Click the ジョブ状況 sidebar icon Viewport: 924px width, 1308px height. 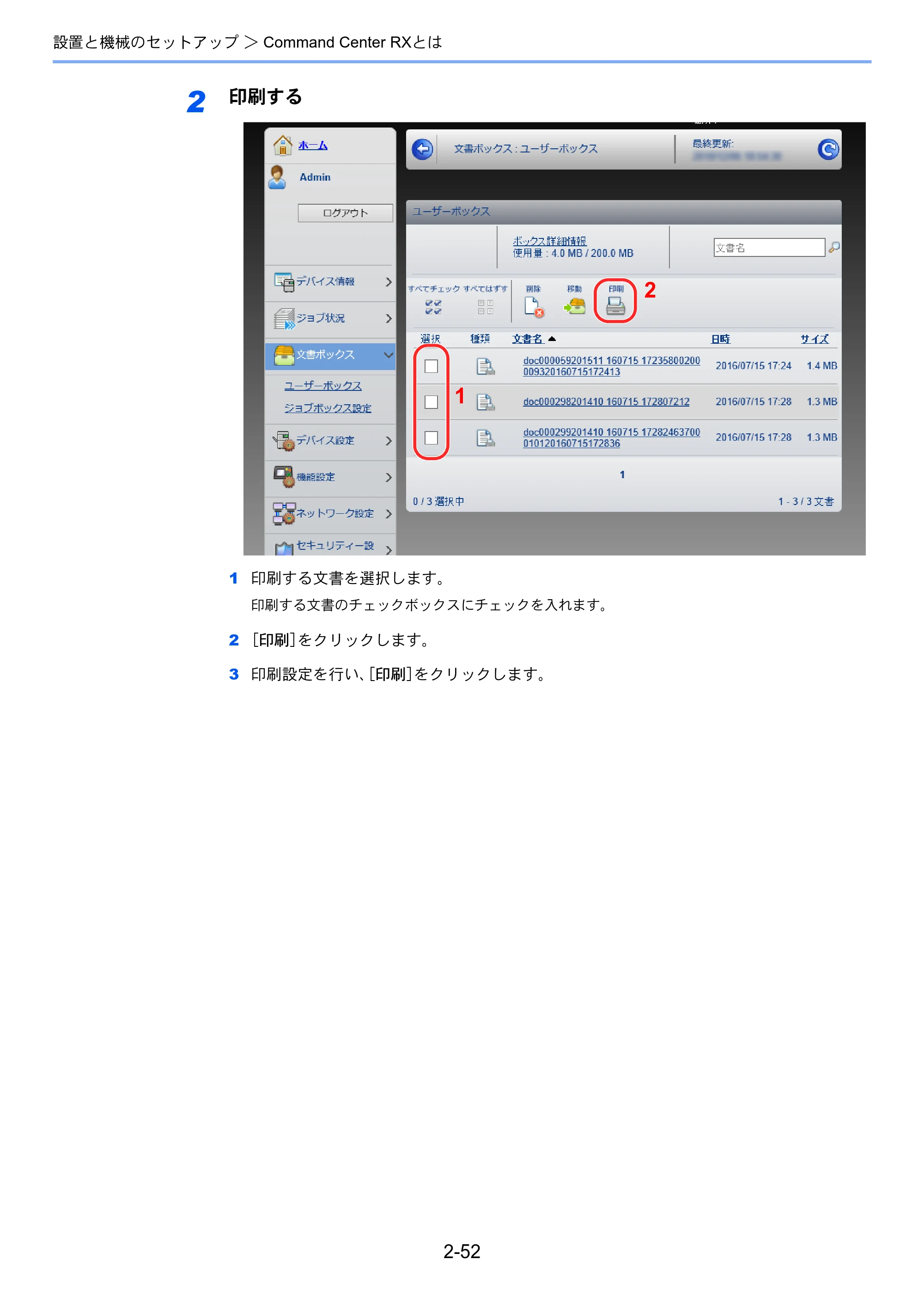(284, 318)
